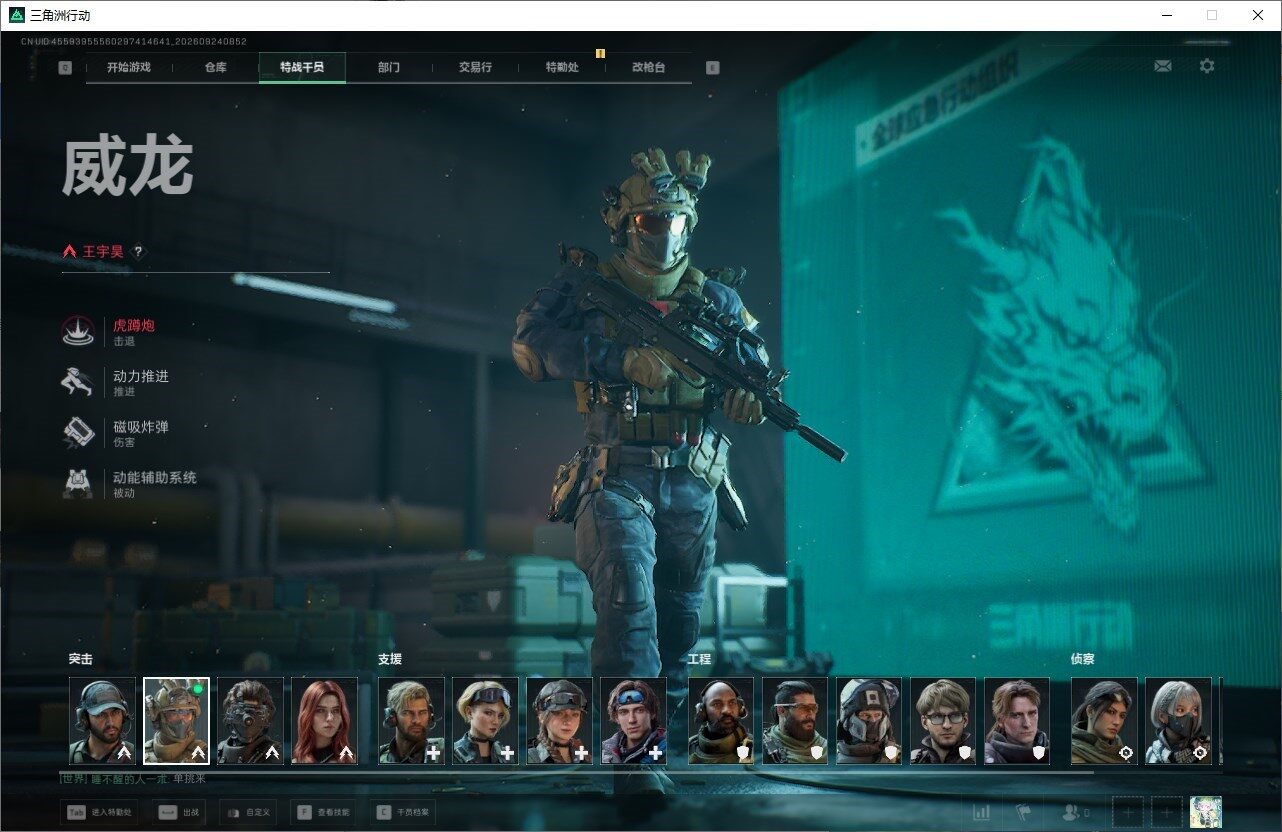Select the blond bearded 支援 operator with headset
The width and height of the screenshot is (1282, 832).
tap(411, 721)
